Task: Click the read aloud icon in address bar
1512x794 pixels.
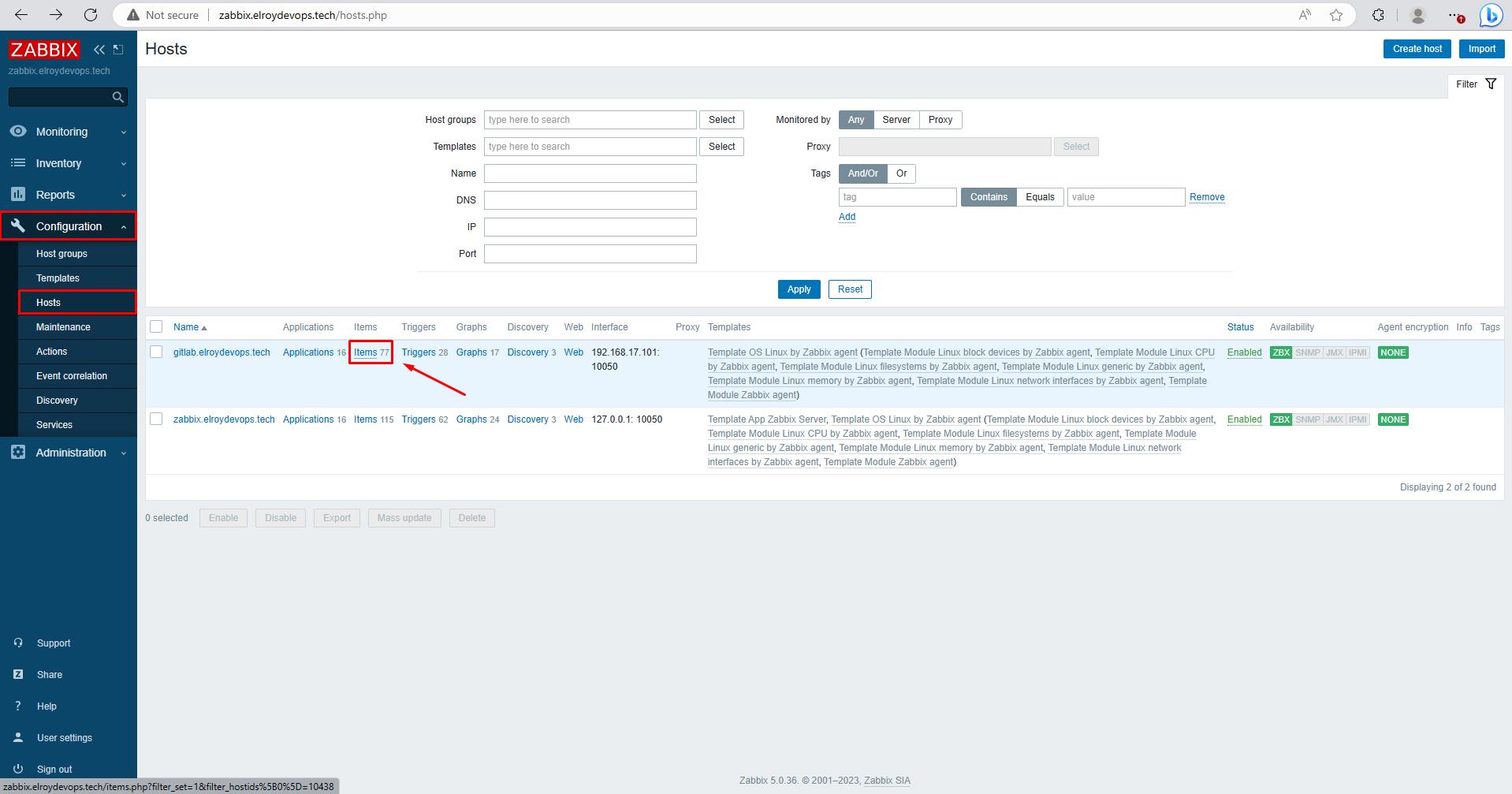Action: 1305,15
